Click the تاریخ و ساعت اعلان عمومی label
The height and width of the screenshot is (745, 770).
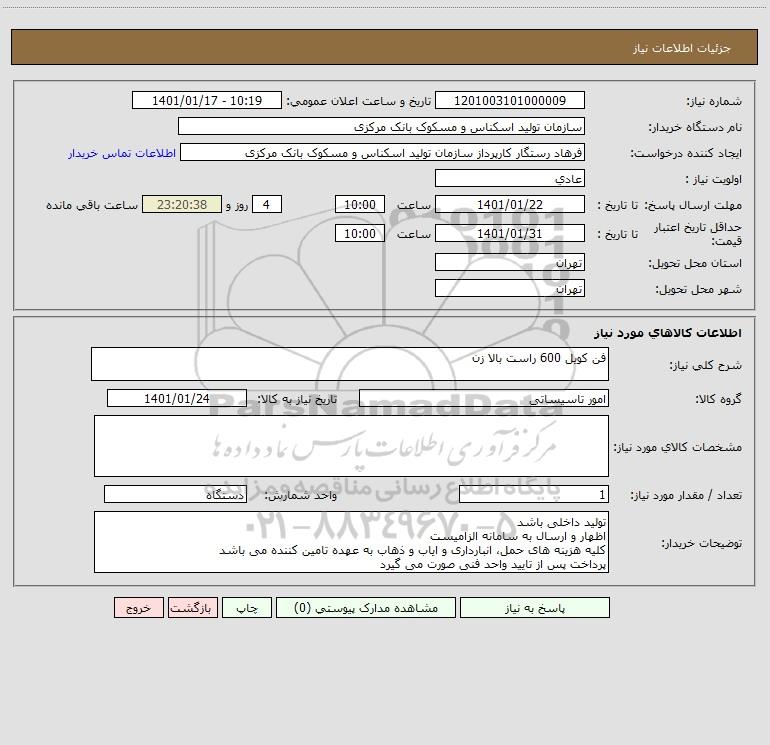click(x=358, y=101)
